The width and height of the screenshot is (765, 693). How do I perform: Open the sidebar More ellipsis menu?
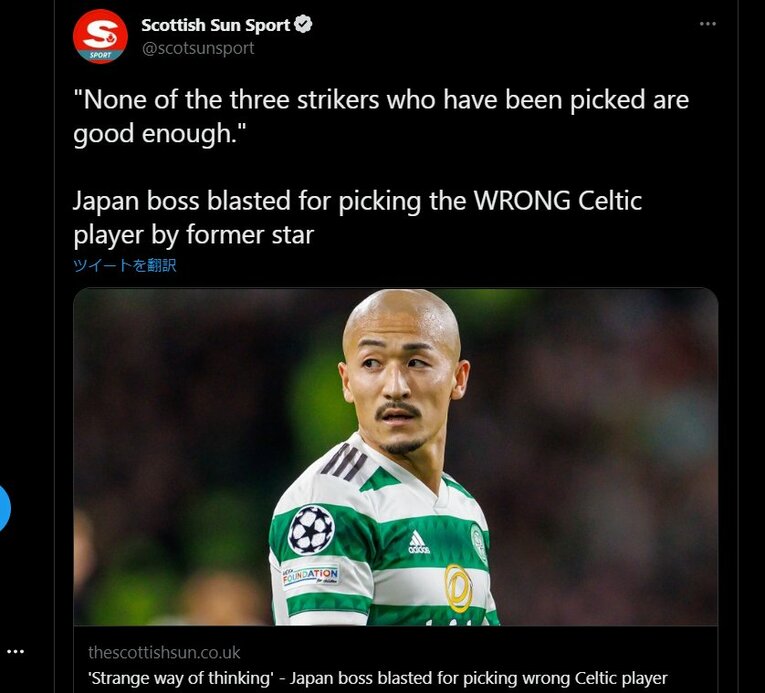[x=15, y=652]
